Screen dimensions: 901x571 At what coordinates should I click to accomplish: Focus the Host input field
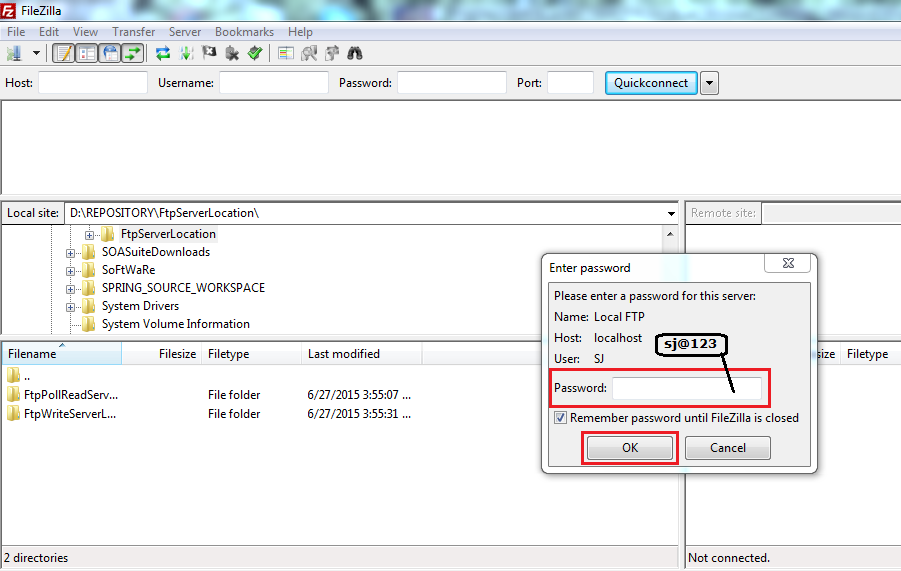point(93,83)
